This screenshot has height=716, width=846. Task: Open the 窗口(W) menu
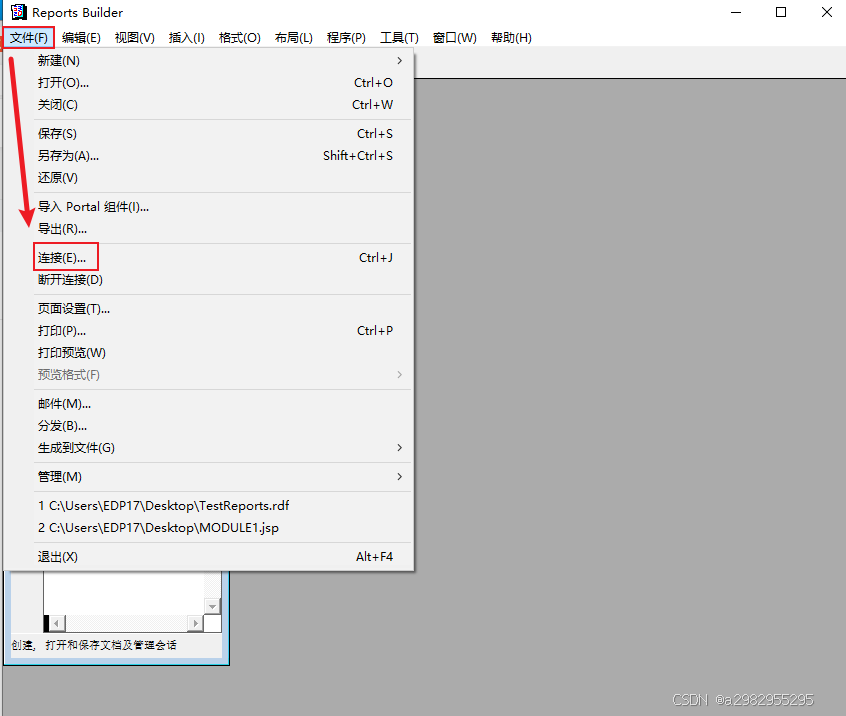[x=454, y=38]
